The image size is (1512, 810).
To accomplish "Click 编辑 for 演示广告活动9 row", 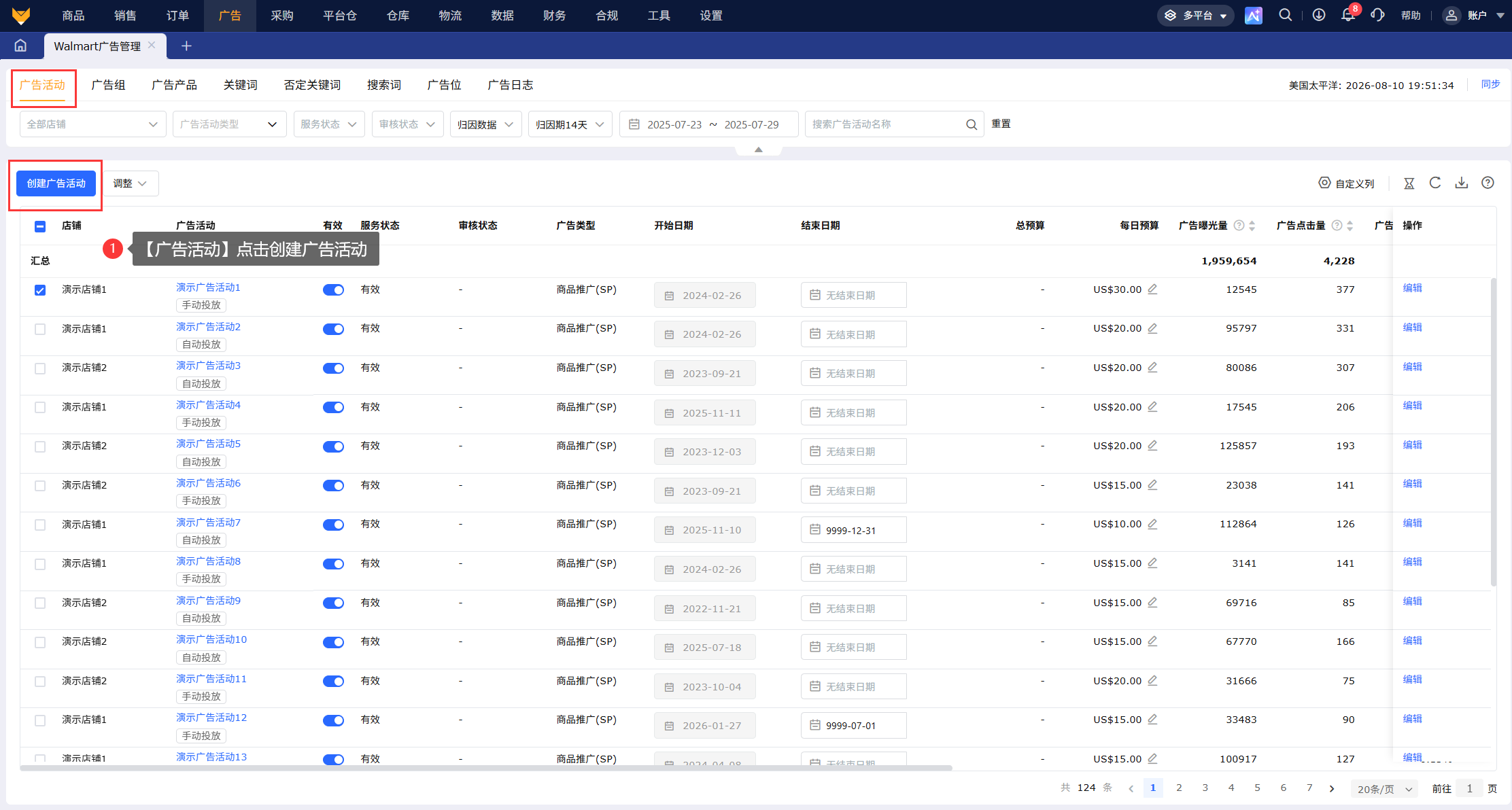I will click(x=1412, y=601).
